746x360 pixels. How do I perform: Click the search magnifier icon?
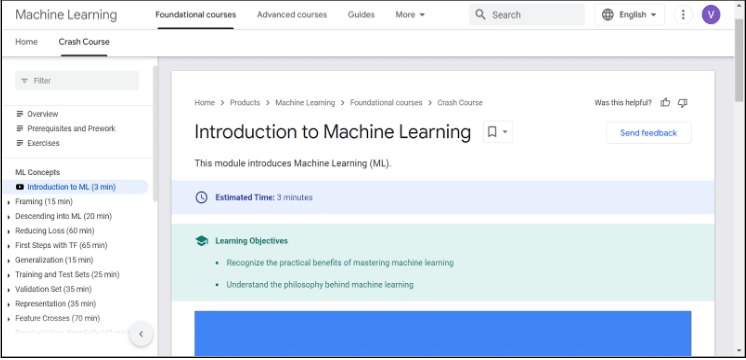click(x=481, y=15)
